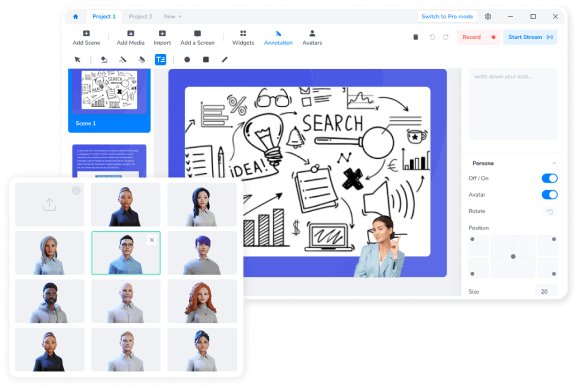Select the text annotation tool
Screen dimensions: 578x389
[160, 59]
